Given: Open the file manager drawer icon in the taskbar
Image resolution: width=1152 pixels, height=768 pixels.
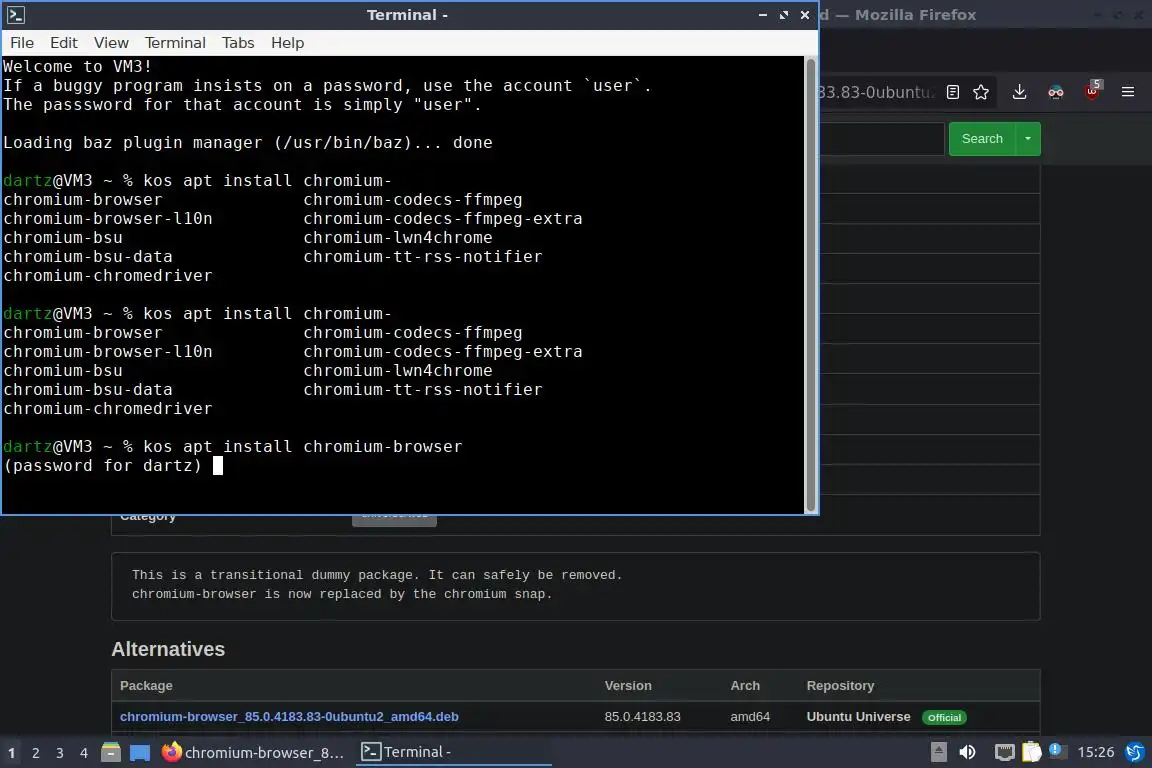Looking at the screenshot, I should pyautogui.click(x=111, y=753).
